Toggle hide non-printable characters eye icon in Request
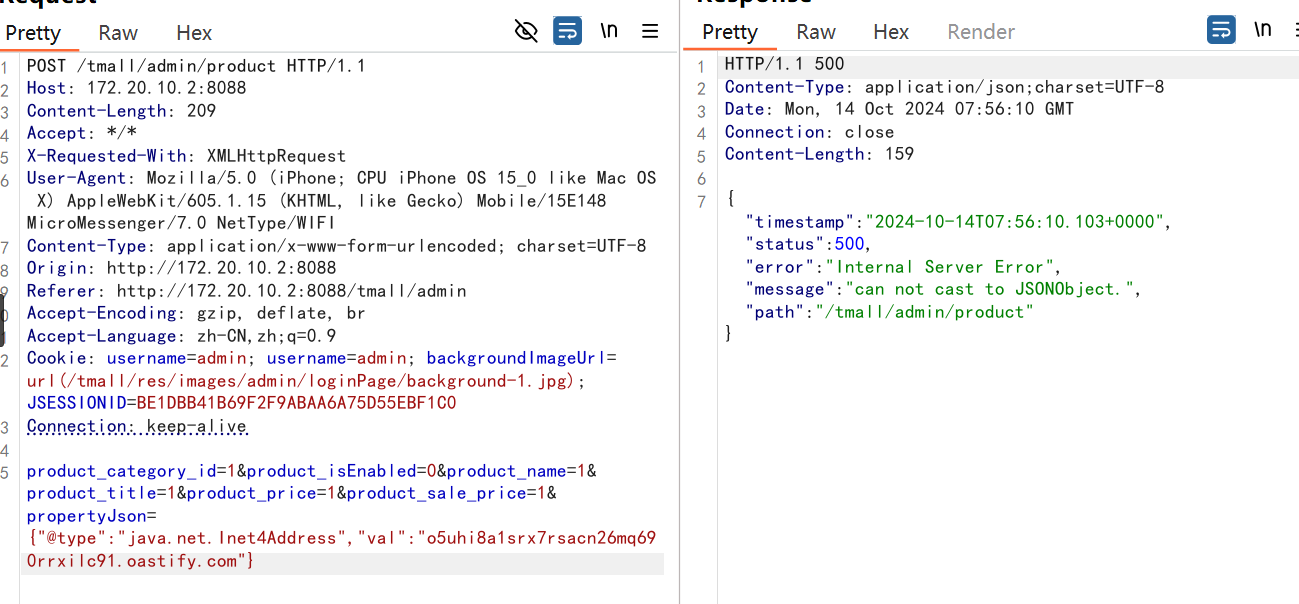 pos(526,32)
